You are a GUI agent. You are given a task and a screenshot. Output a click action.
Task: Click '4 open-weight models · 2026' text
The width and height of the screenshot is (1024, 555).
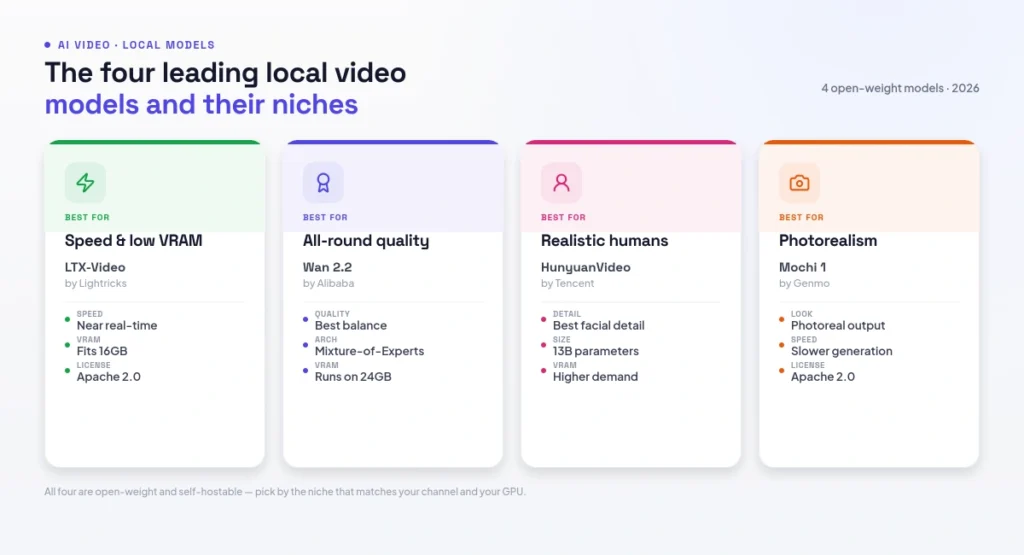[900, 88]
